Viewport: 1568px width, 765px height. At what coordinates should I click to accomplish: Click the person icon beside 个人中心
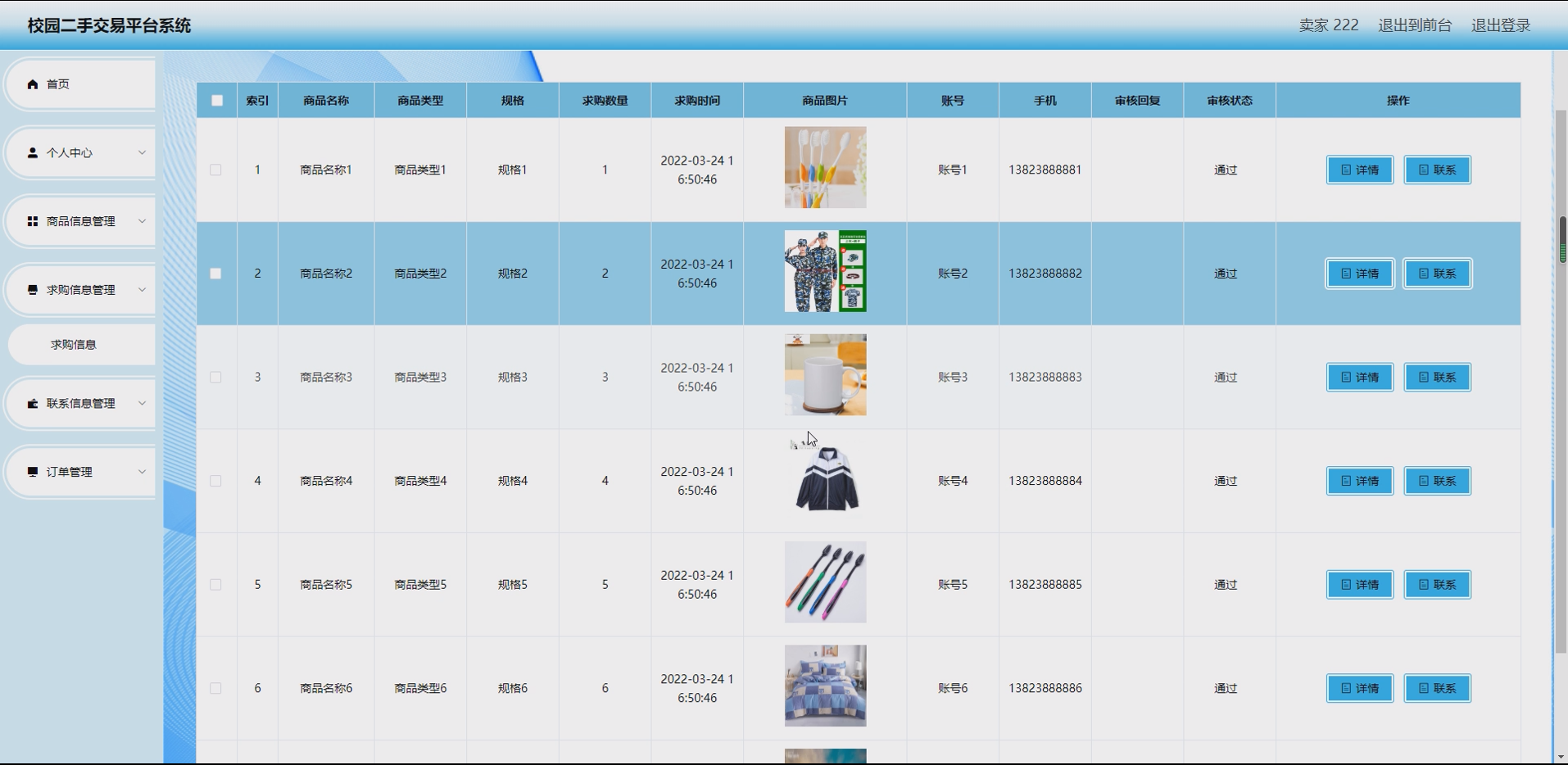point(33,153)
